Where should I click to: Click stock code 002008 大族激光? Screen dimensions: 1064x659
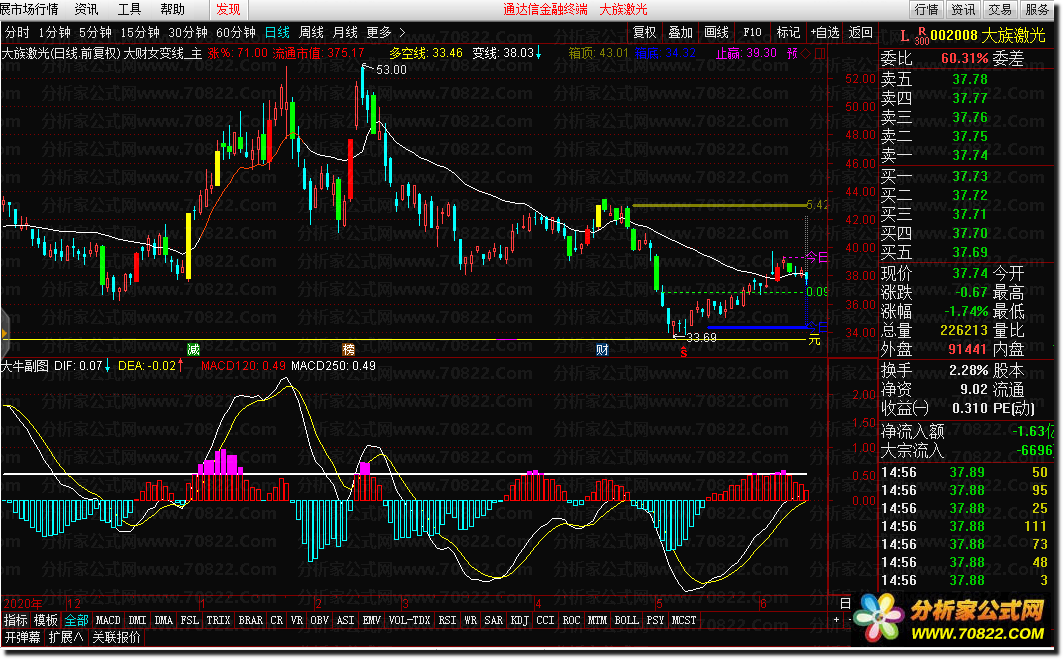tap(988, 35)
